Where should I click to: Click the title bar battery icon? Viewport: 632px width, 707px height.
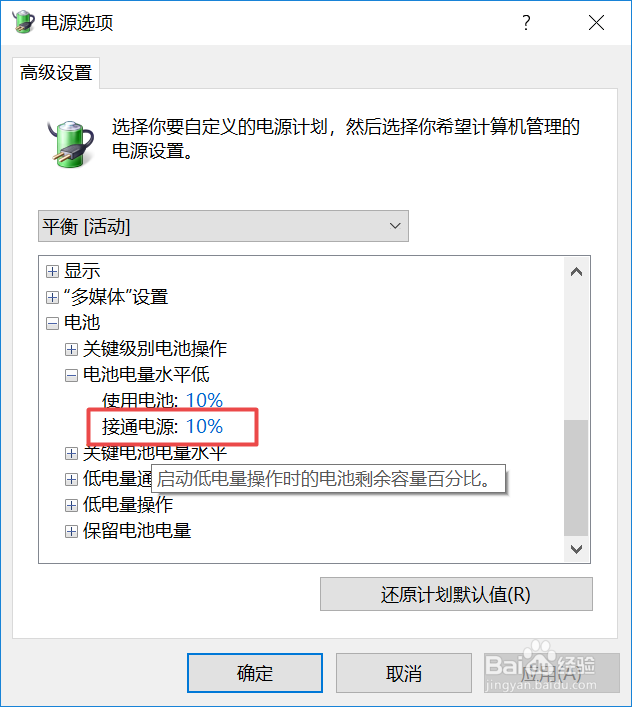tap(23, 22)
